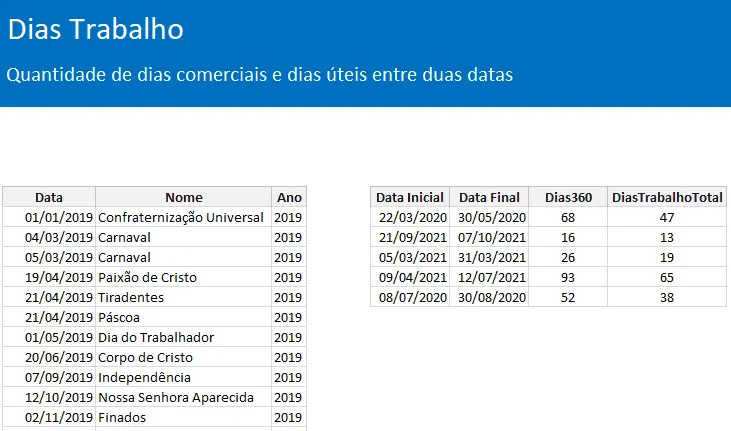Select the Tiradentes holiday cell

point(184,298)
